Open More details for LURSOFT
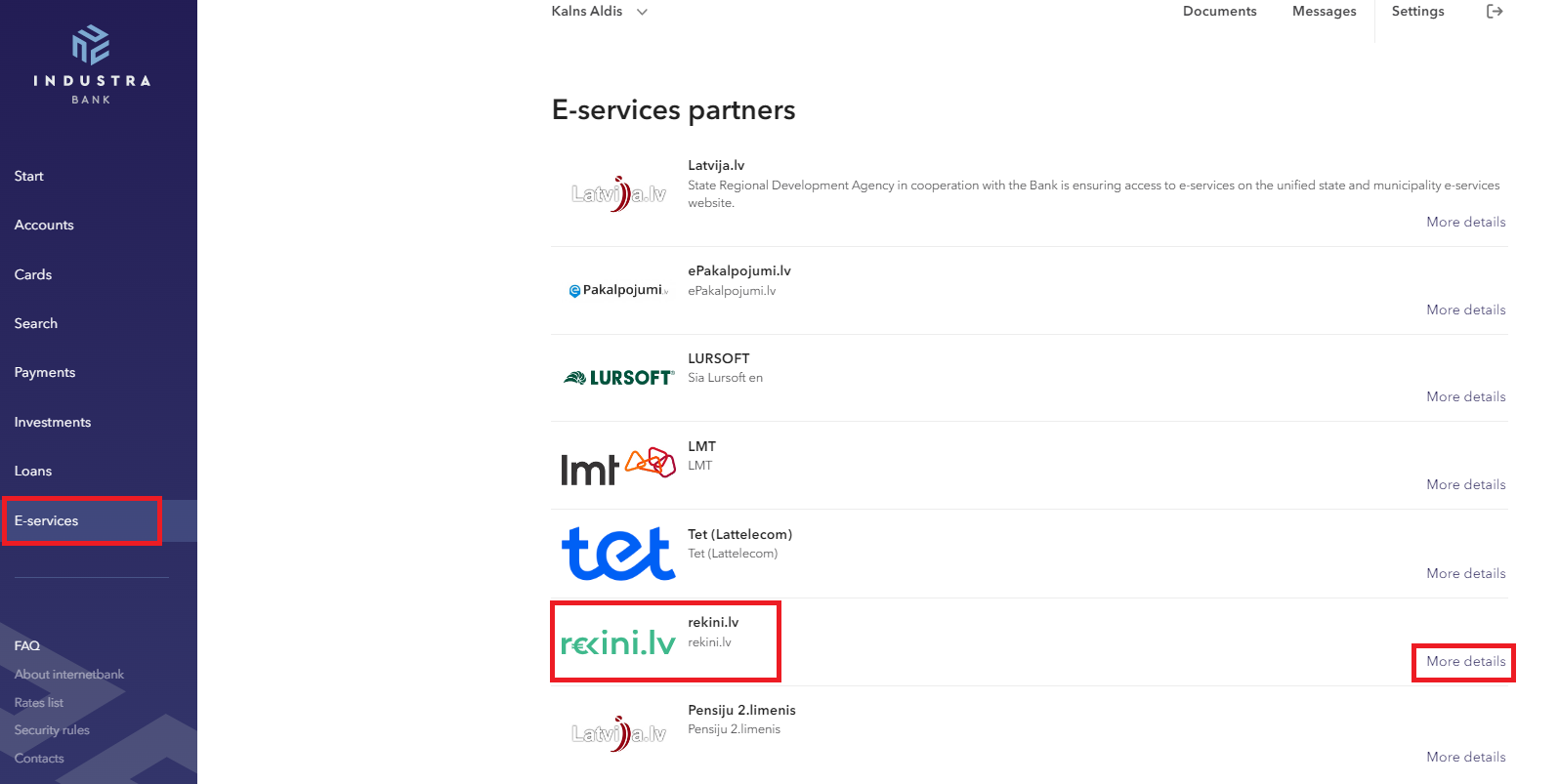This screenshot has width=1559, height=784. [x=1465, y=397]
